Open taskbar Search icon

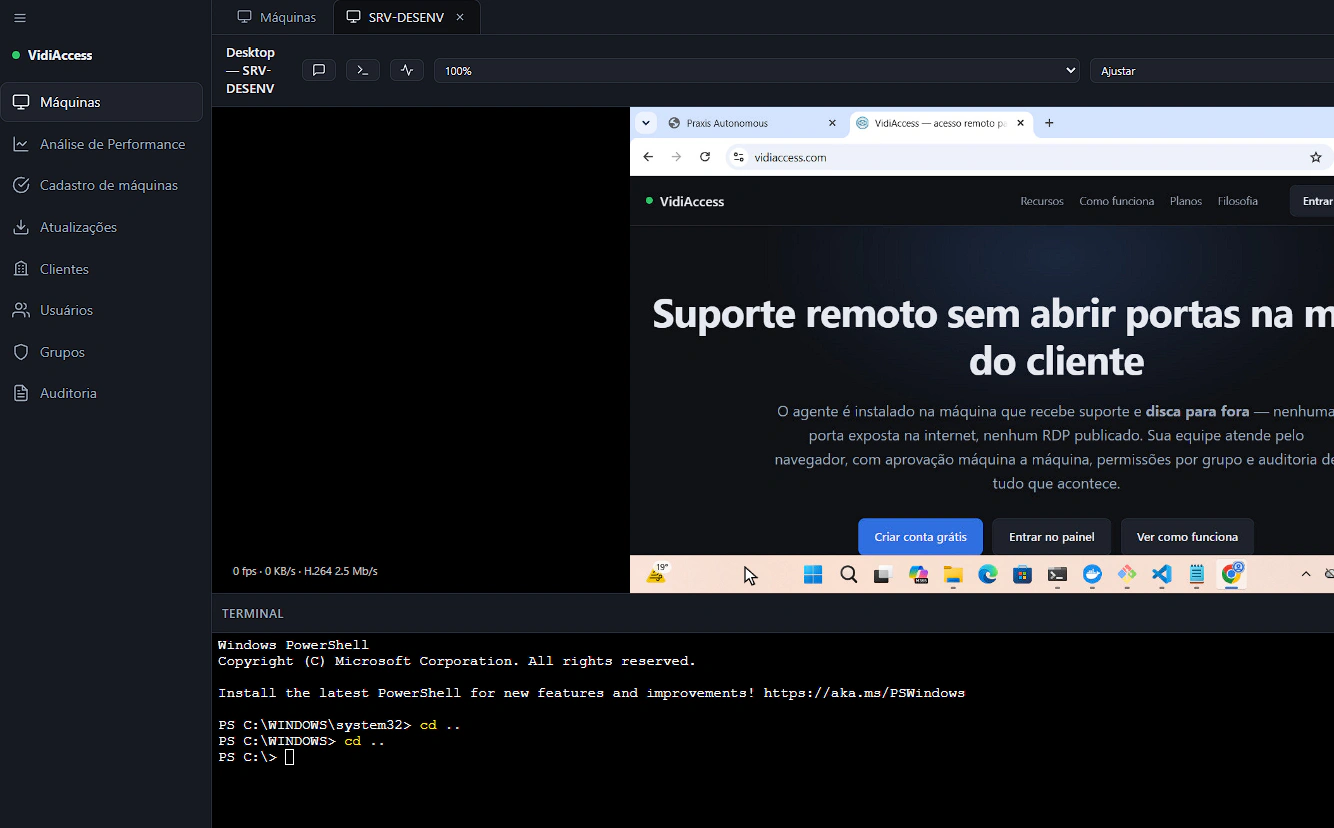848,575
